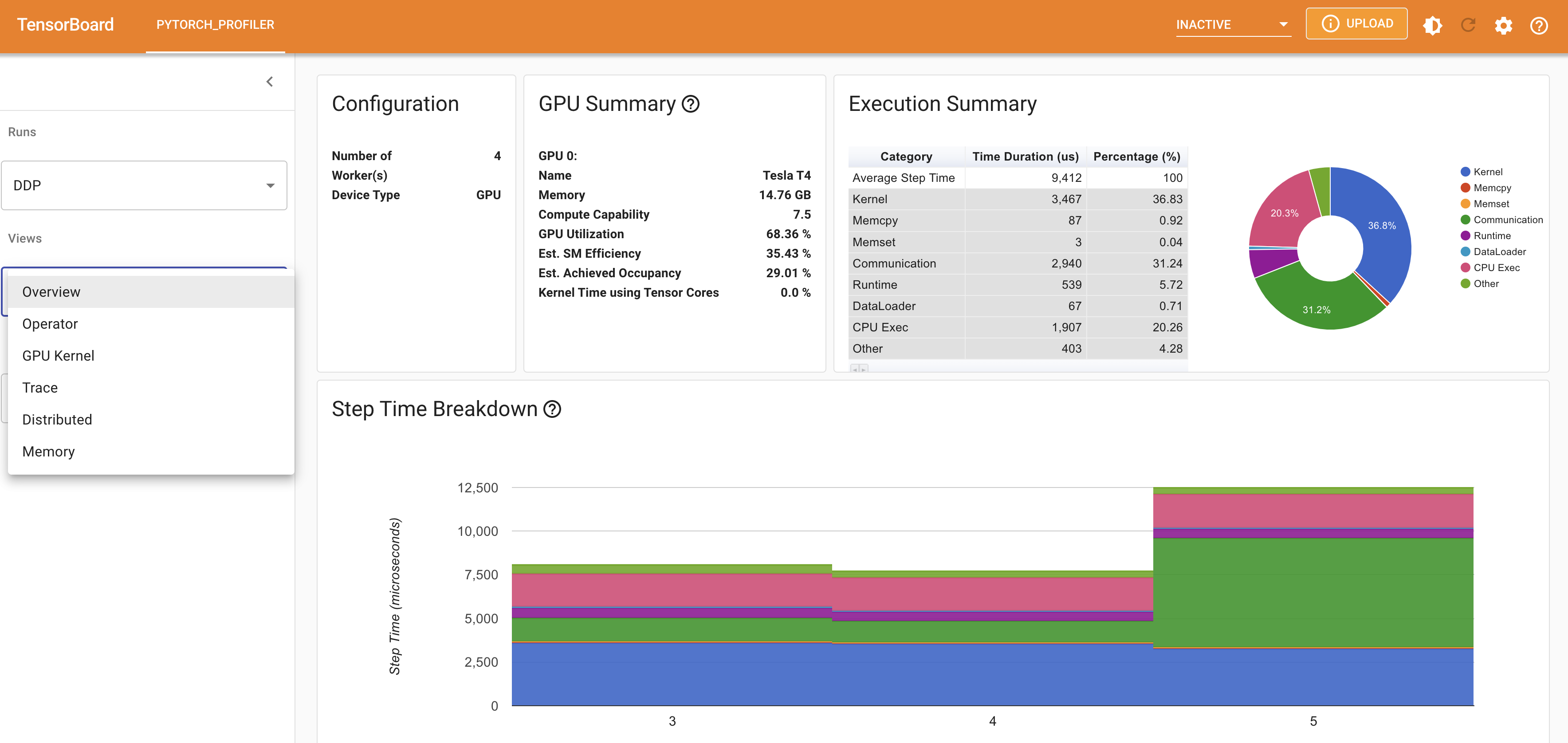Screen dimensions: 1568x743
Task: Toggle CPU Exec series in legend
Action: 1496,268
